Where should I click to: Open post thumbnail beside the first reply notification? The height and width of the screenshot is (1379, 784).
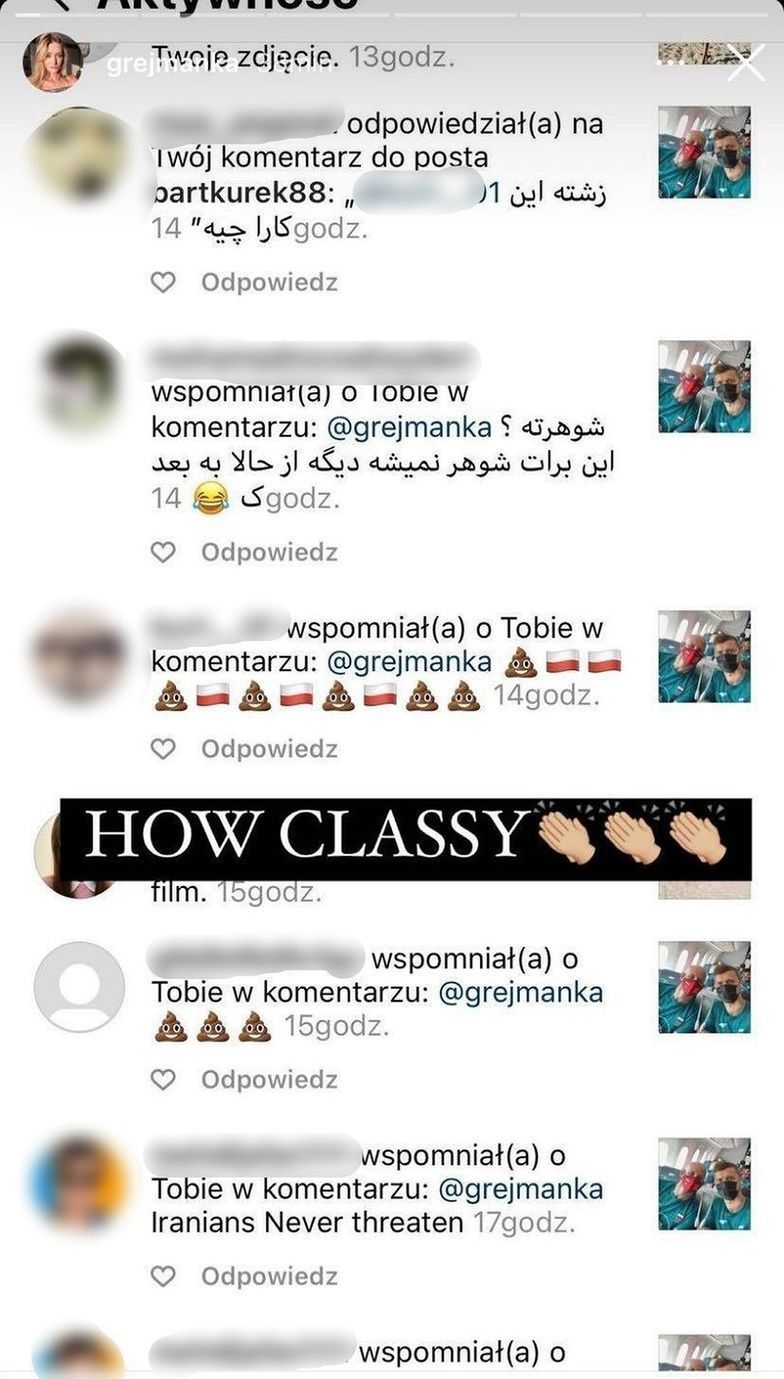pos(704,153)
